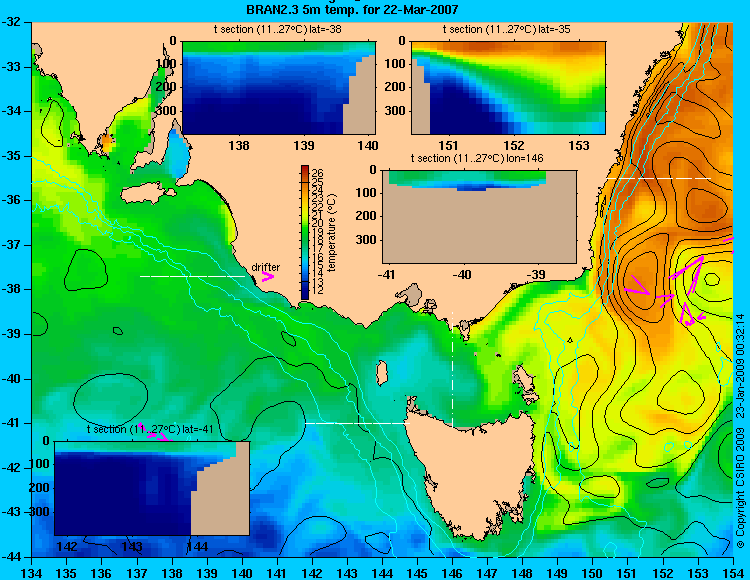
Task: Select the vertical dash-dot section line at longitude 146
Action: click(452, 370)
